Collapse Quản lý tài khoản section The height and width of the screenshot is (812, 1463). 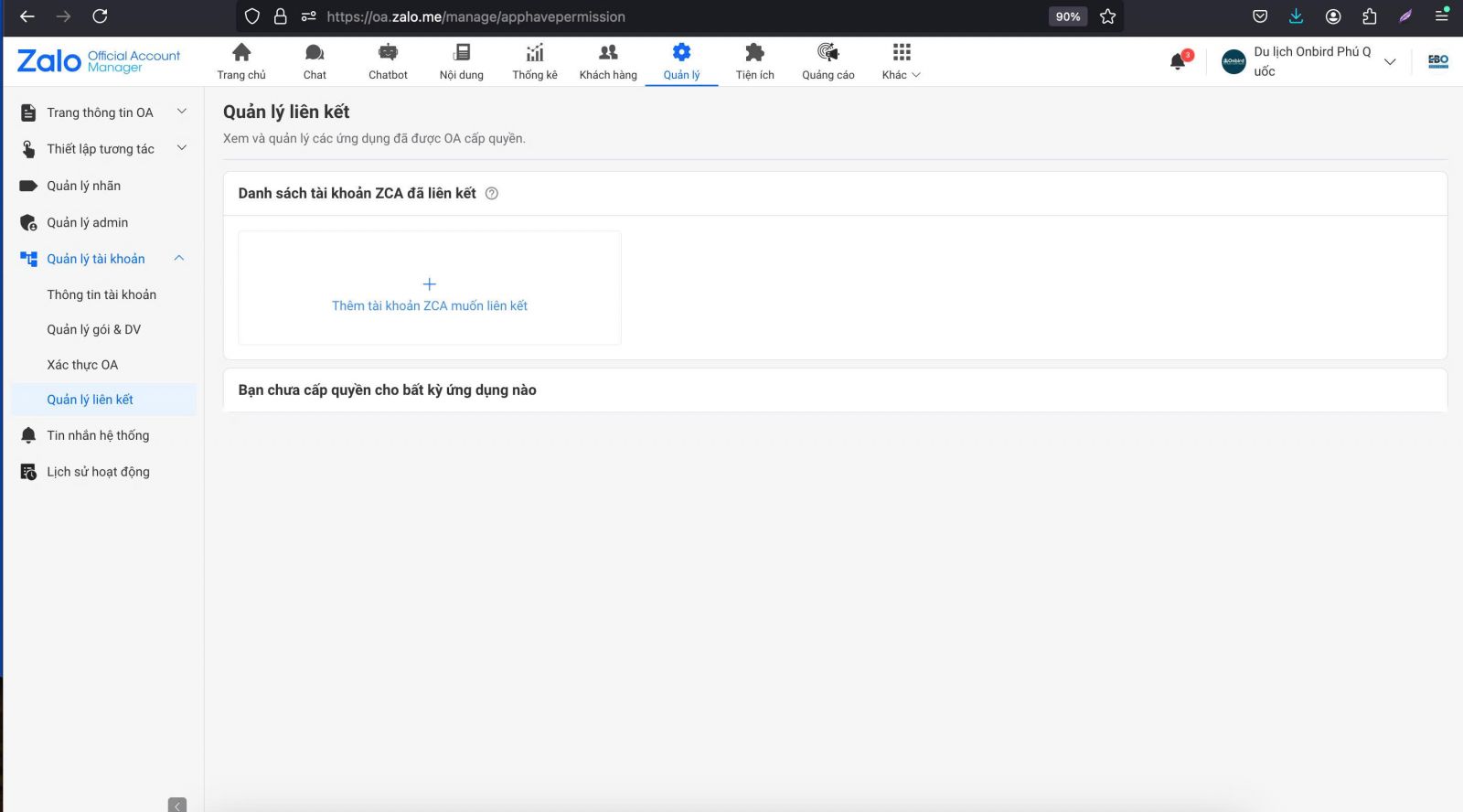pos(179,259)
